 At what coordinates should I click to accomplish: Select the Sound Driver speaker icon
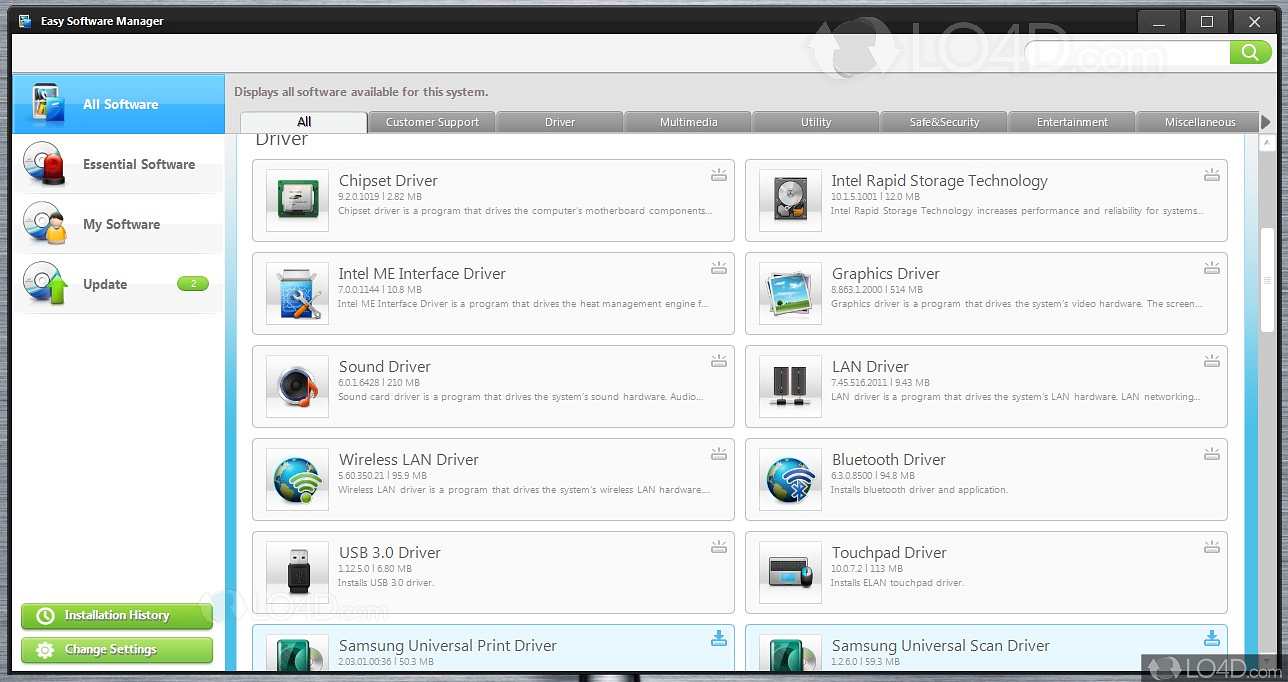point(297,386)
